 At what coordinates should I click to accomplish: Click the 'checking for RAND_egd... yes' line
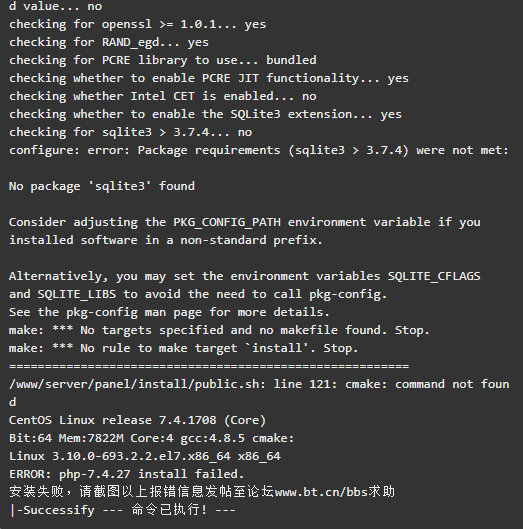pyautogui.click(x=109, y=43)
